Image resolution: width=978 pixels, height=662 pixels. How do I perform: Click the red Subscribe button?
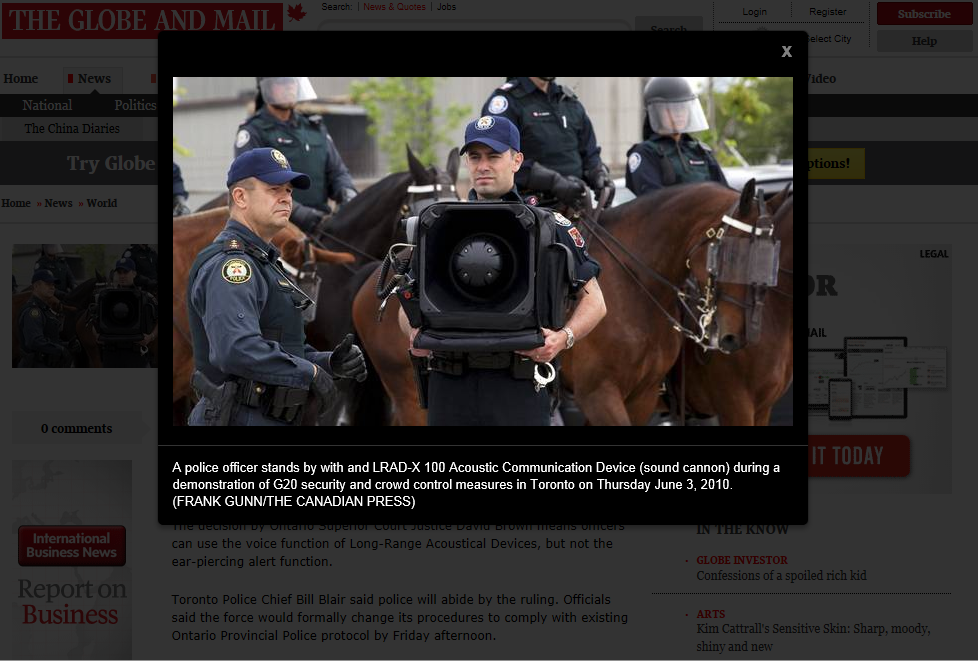tap(924, 14)
